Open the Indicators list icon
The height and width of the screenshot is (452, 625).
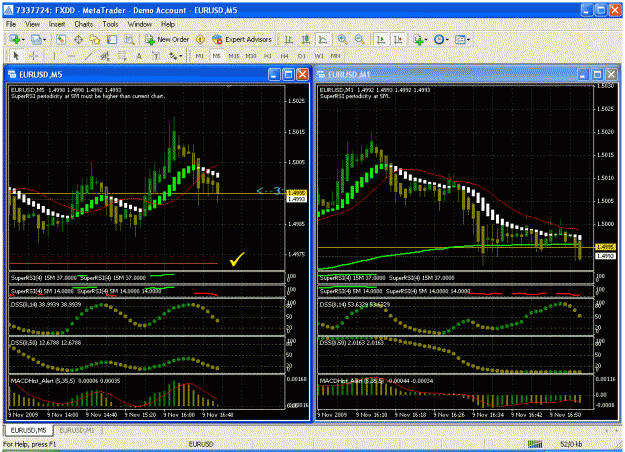coord(418,39)
